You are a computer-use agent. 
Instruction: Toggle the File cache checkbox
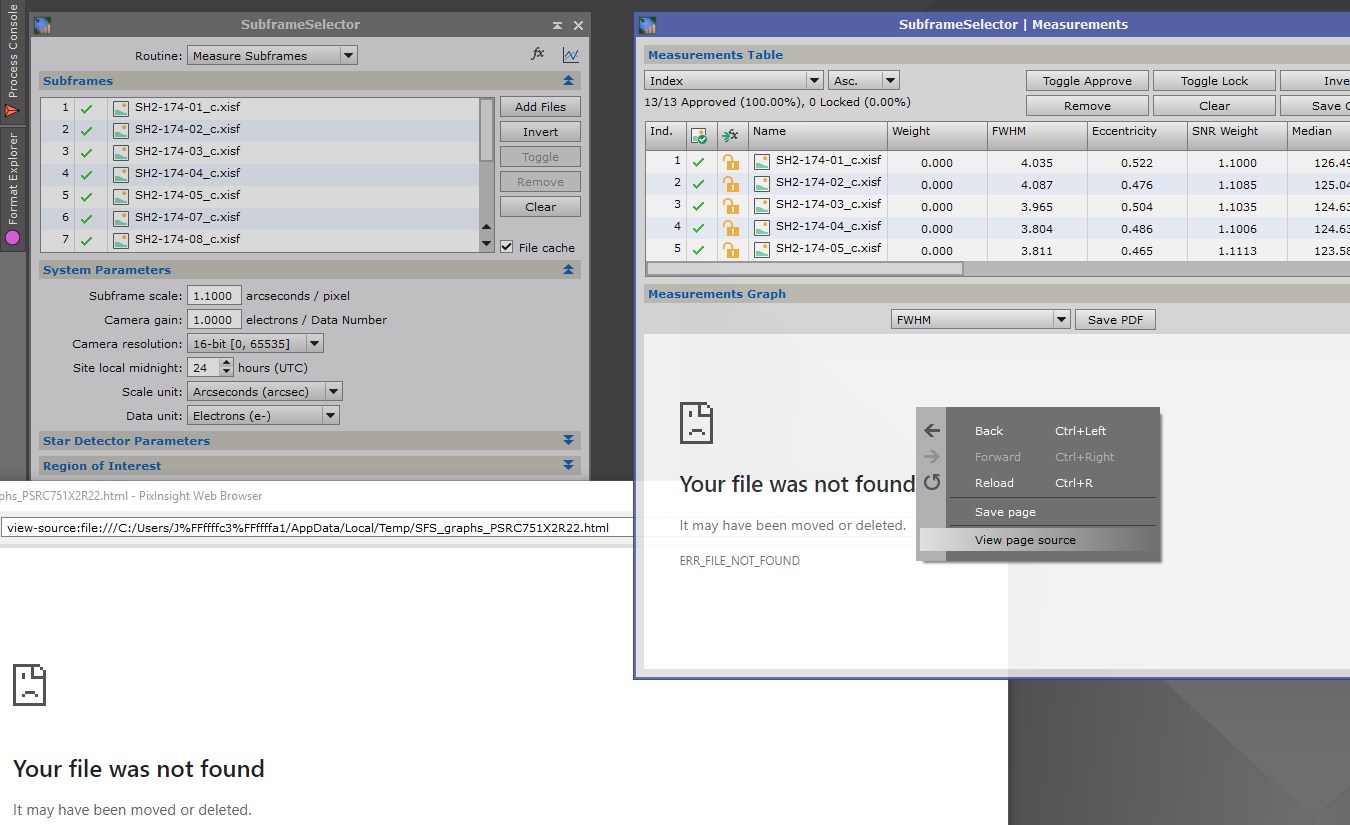(507, 247)
